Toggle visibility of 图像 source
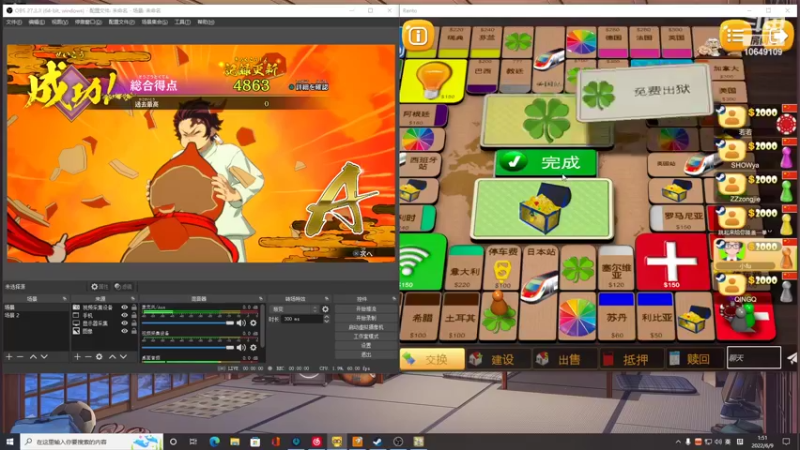 (x=124, y=331)
